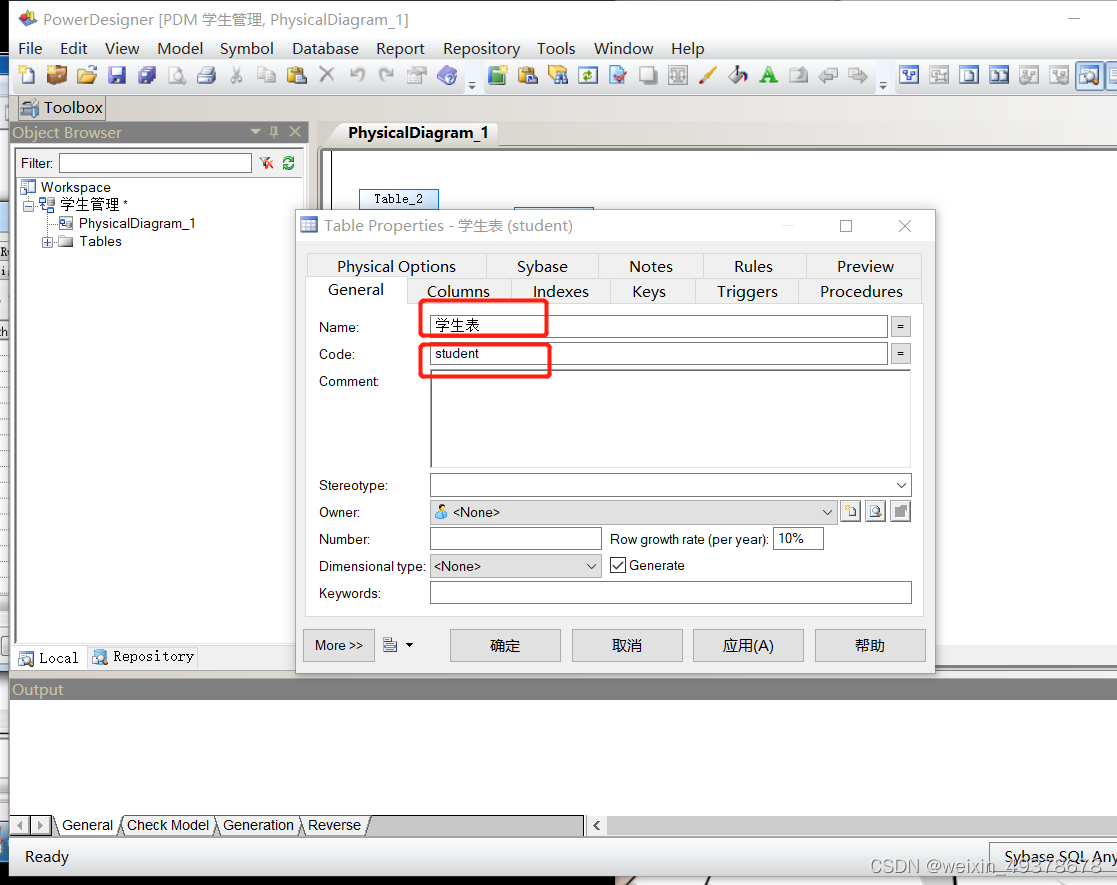Click the 帮助 Help button

870,645
